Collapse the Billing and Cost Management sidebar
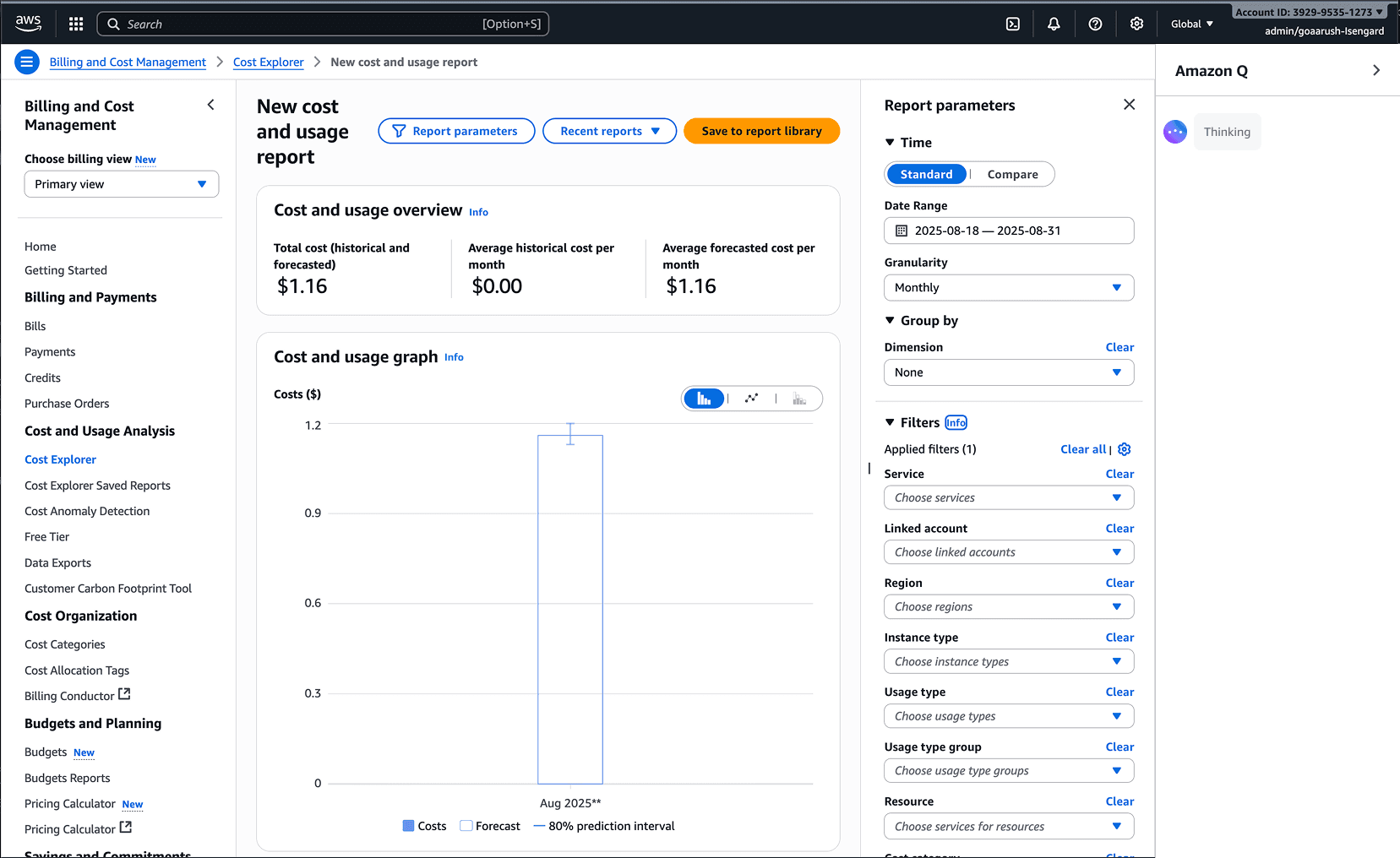 (x=210, y=105)
